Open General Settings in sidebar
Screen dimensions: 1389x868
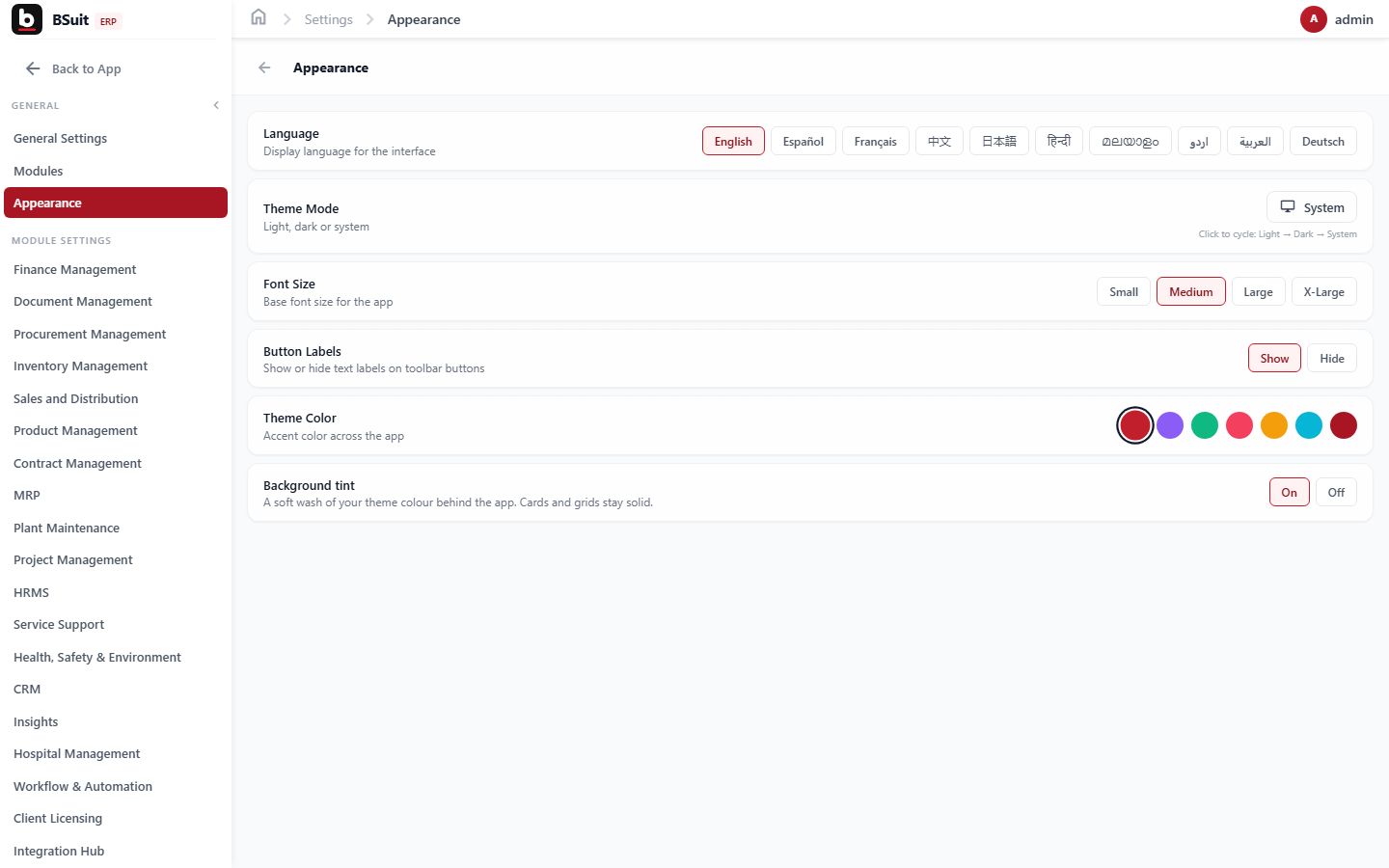(x=116, y=138)
